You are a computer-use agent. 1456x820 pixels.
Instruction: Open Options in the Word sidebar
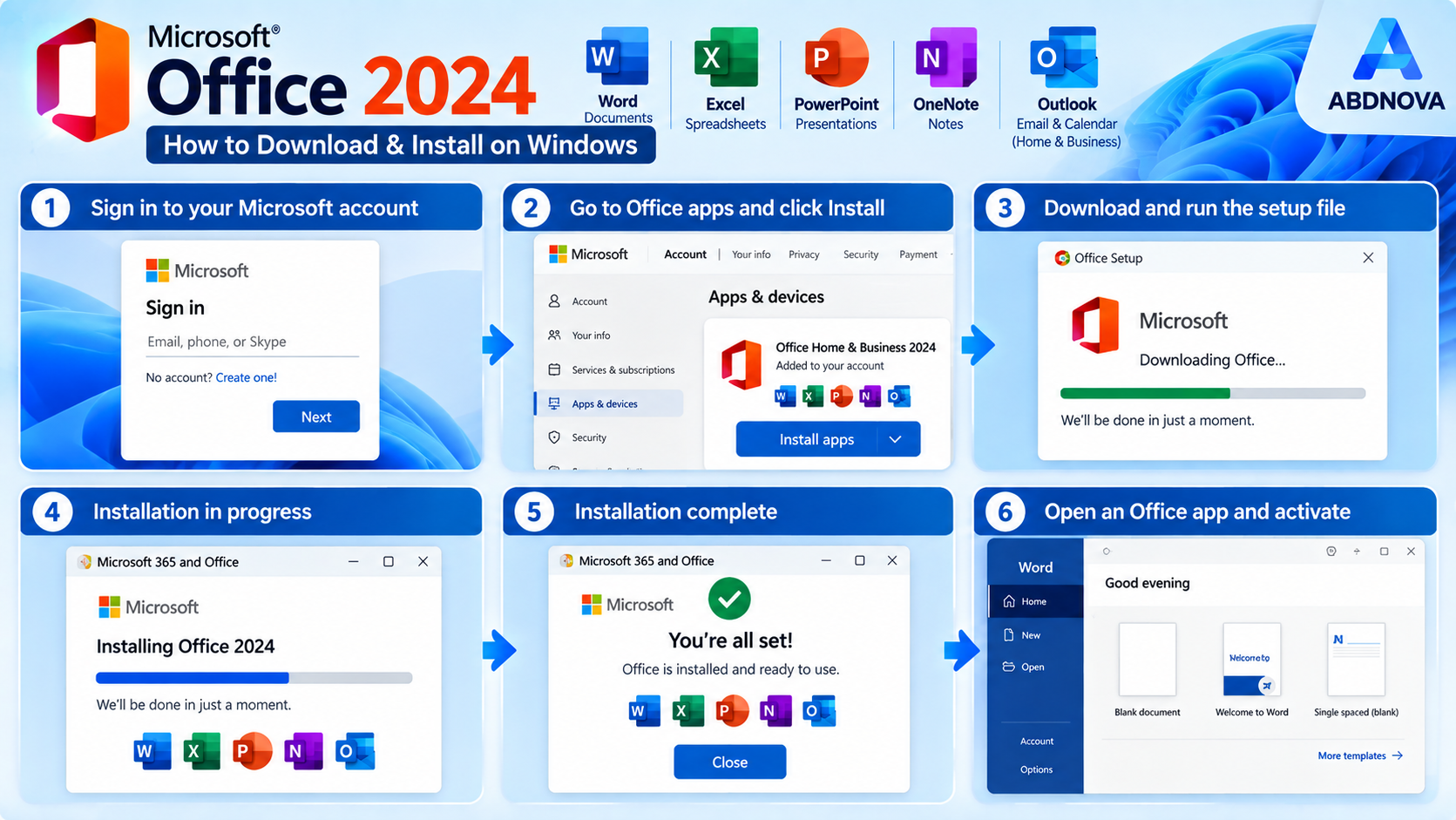pos(1037,769)
